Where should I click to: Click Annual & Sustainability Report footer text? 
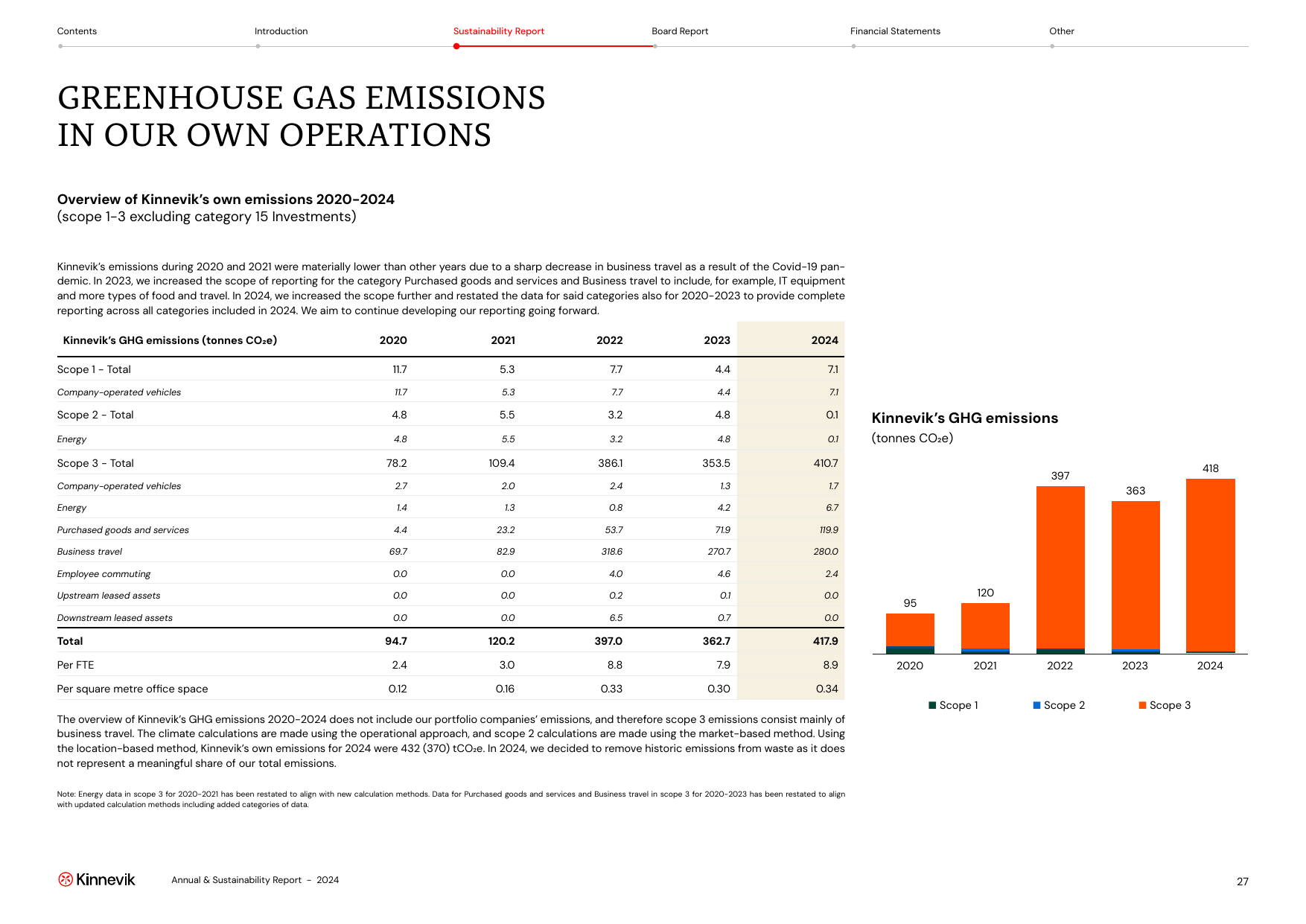[x=255, y=880]
